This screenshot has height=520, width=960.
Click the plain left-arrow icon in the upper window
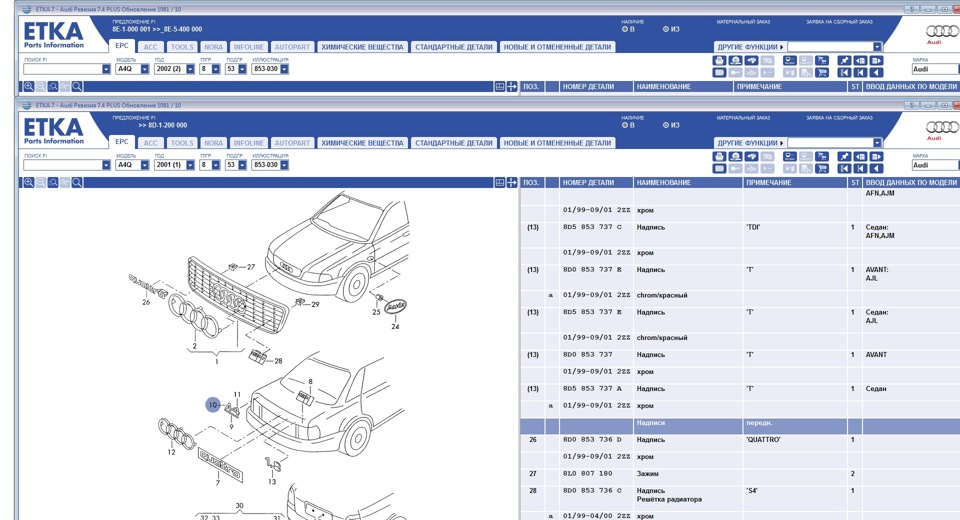click(876, 73)
